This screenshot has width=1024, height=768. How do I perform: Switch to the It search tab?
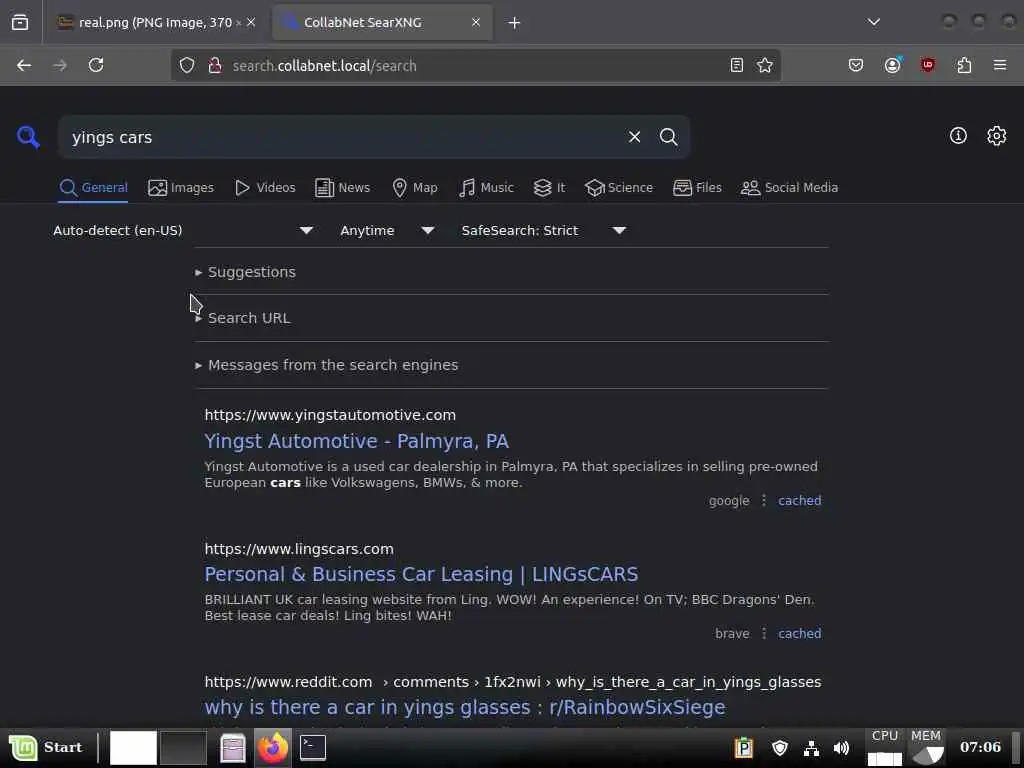pyautogui.click(x=549, y=187)
